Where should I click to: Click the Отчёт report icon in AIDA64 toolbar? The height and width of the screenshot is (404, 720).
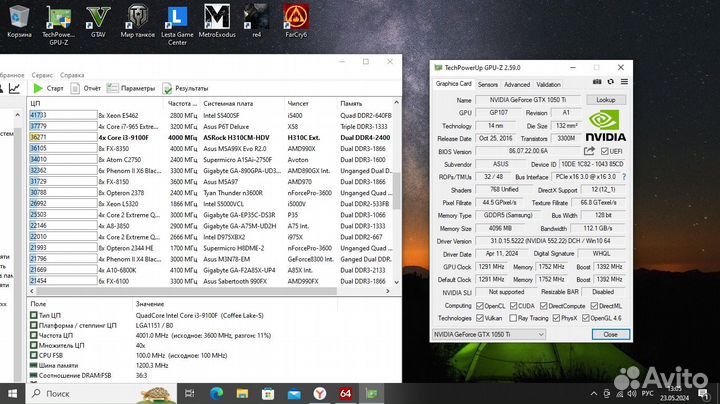point(75,88)
